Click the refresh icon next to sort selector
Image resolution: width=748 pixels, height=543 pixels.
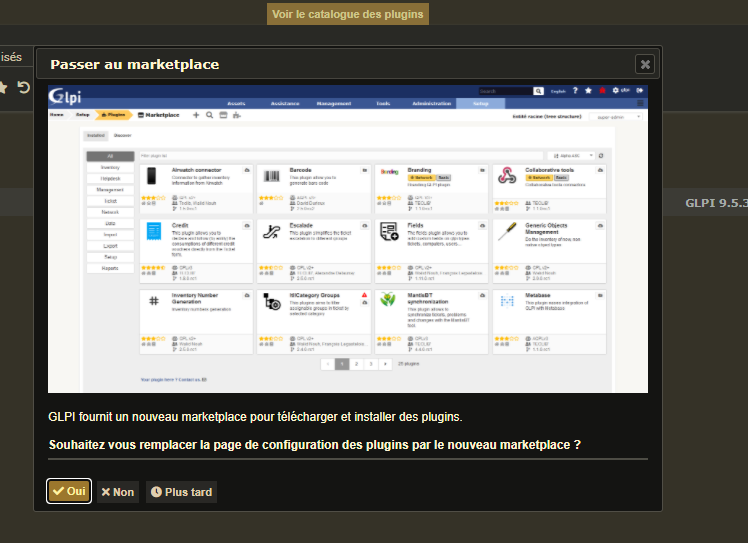pos(601,156)
